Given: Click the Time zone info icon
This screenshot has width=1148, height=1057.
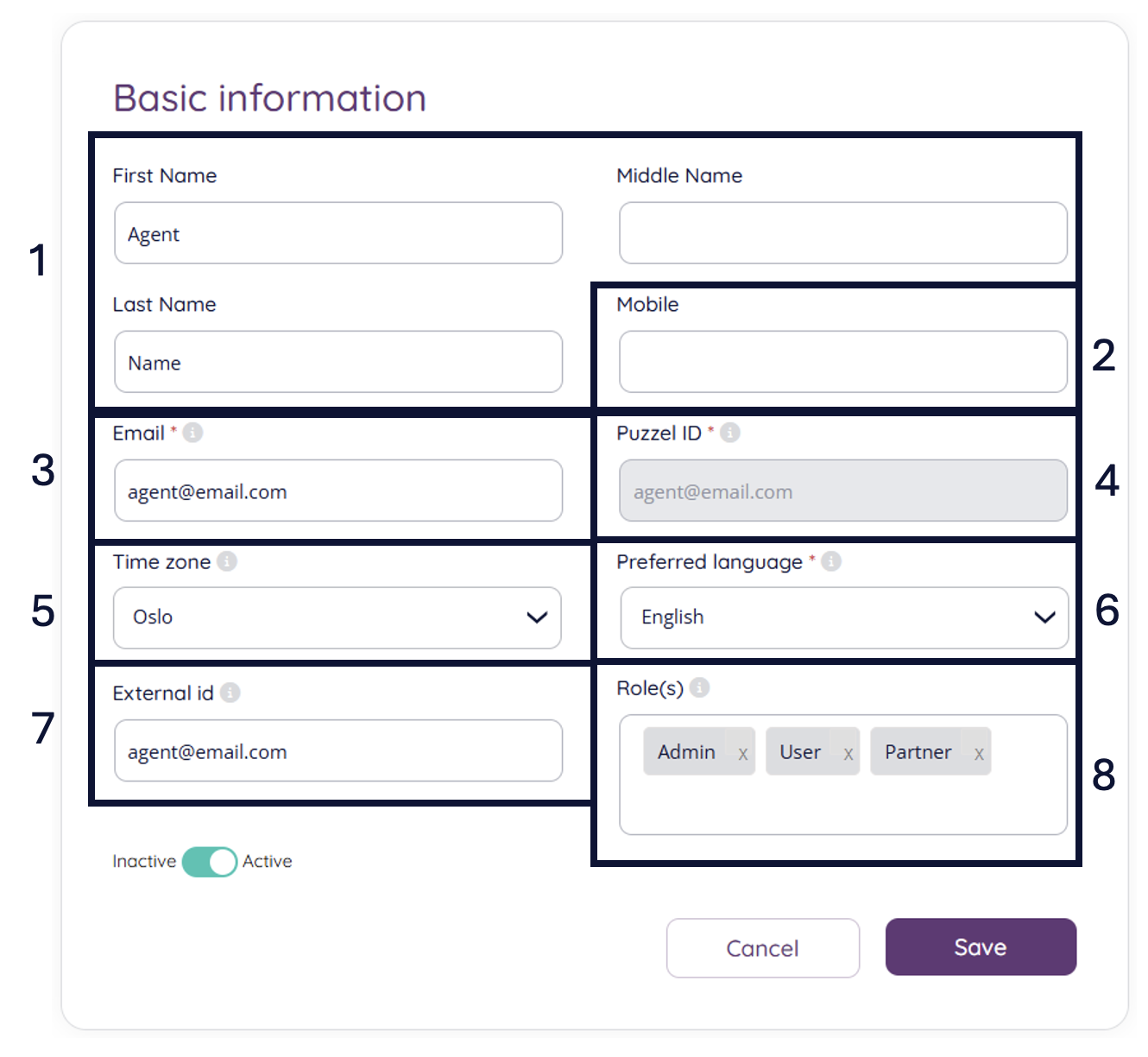Looking at the screenshot, I should pos(227,561).
